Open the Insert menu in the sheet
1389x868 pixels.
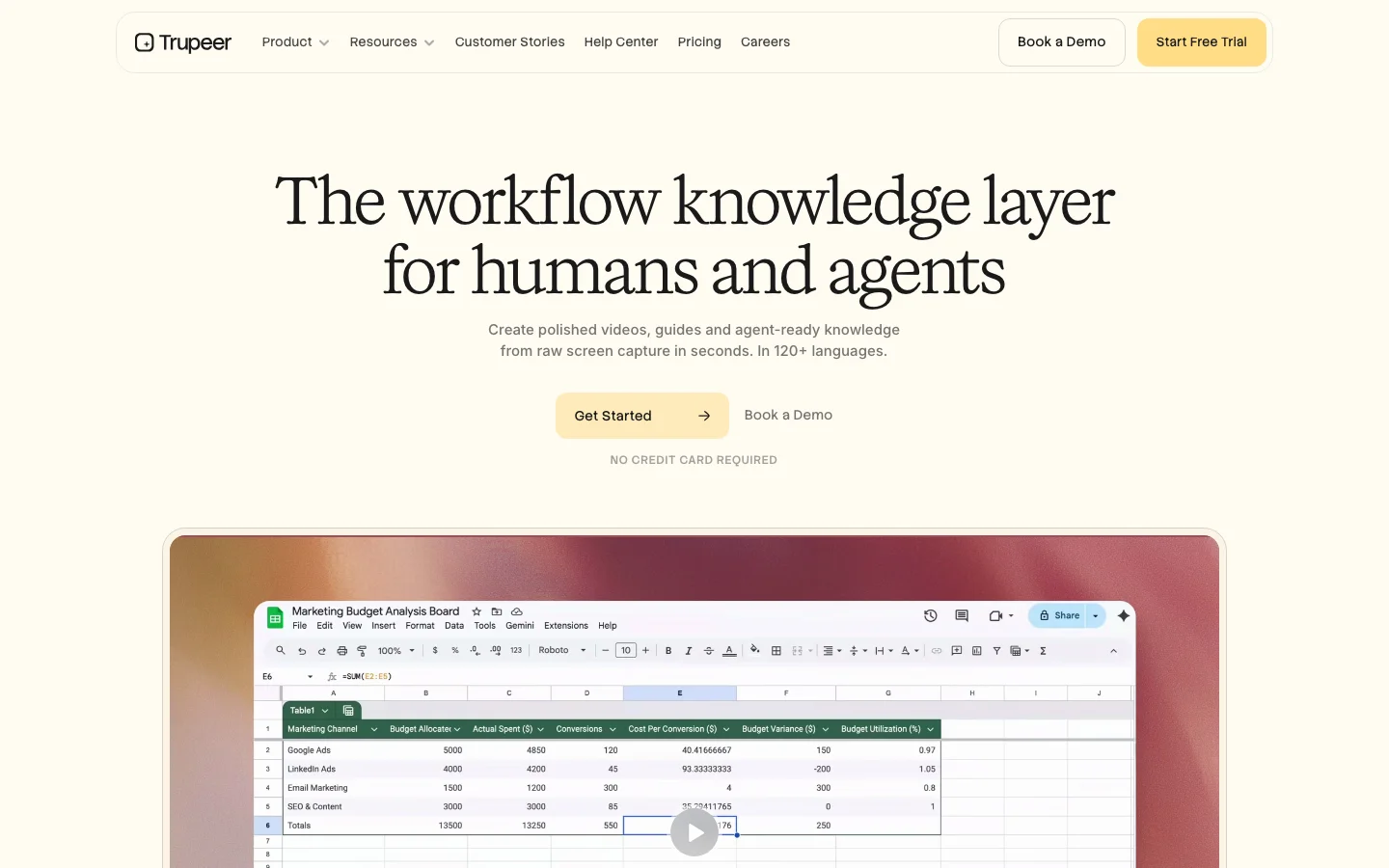[x=384, y=626]
